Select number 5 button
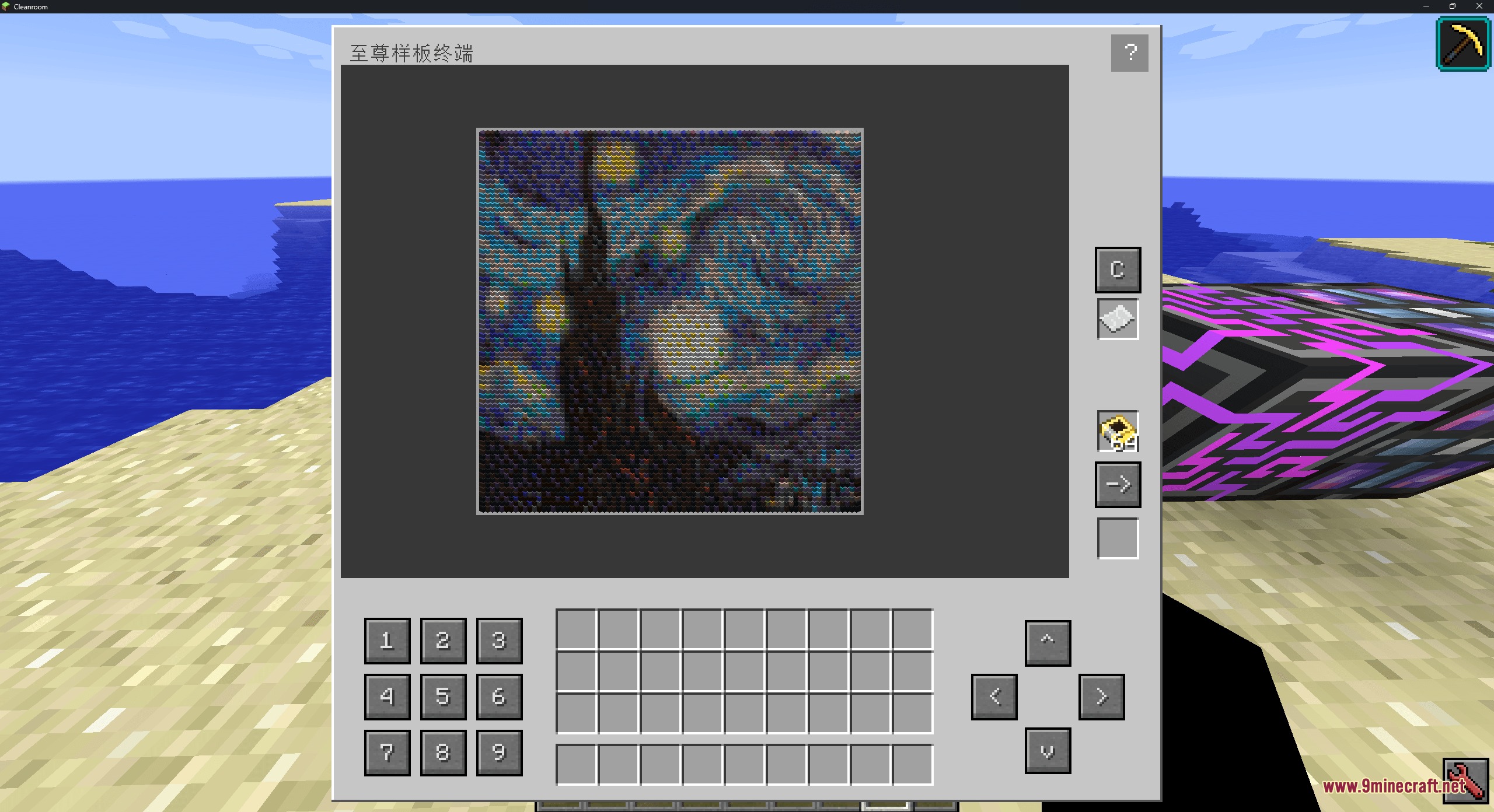The image size is (1494, 812). (x=443, y=696)
